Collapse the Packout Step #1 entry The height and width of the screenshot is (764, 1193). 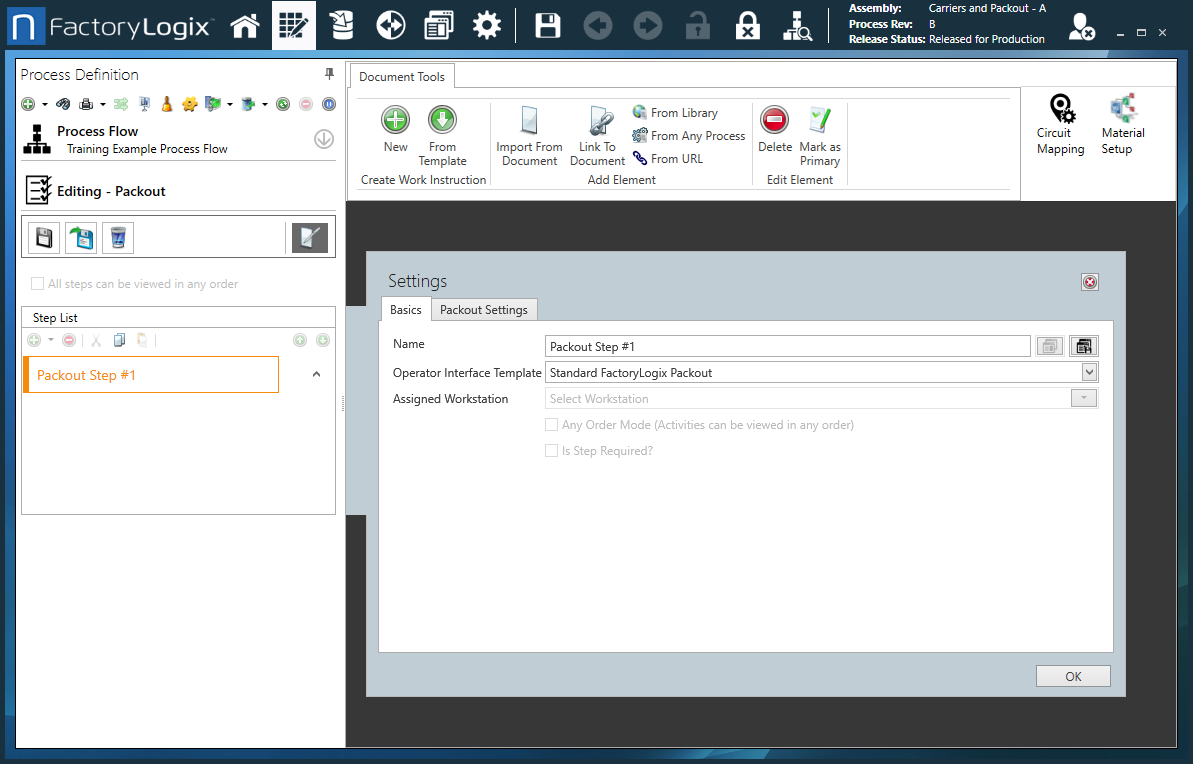(x=316, y=372)
